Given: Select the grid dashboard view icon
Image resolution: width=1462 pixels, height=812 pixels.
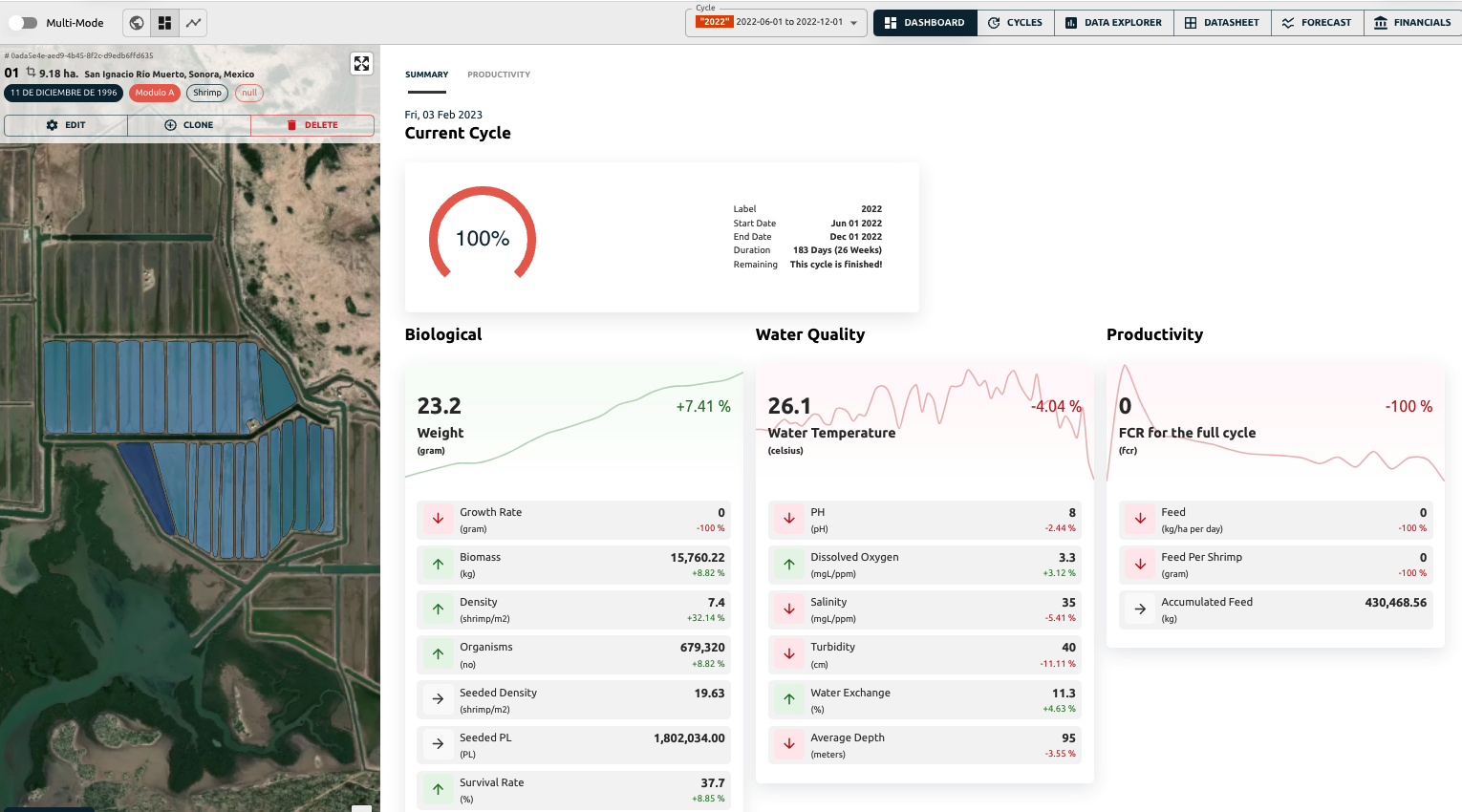Looking at the screenshot, I should 165,23.
